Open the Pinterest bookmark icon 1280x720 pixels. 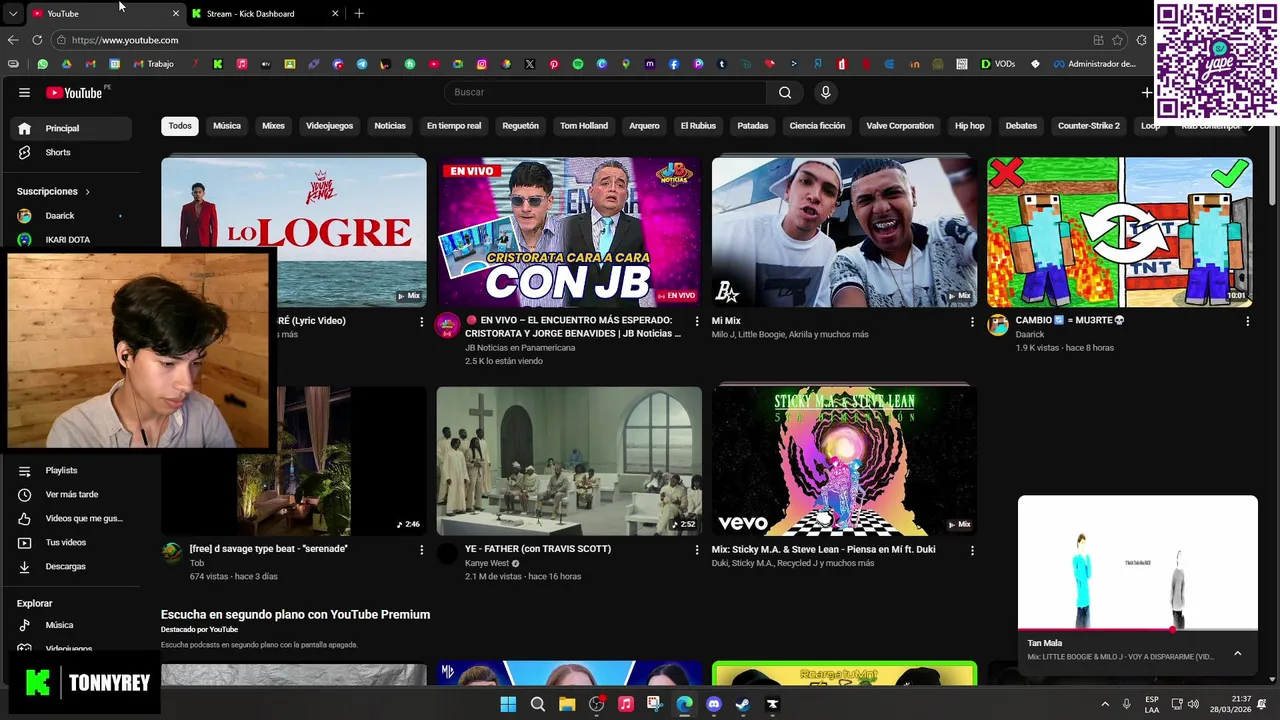pyautogui.click(x=554, y=64)
